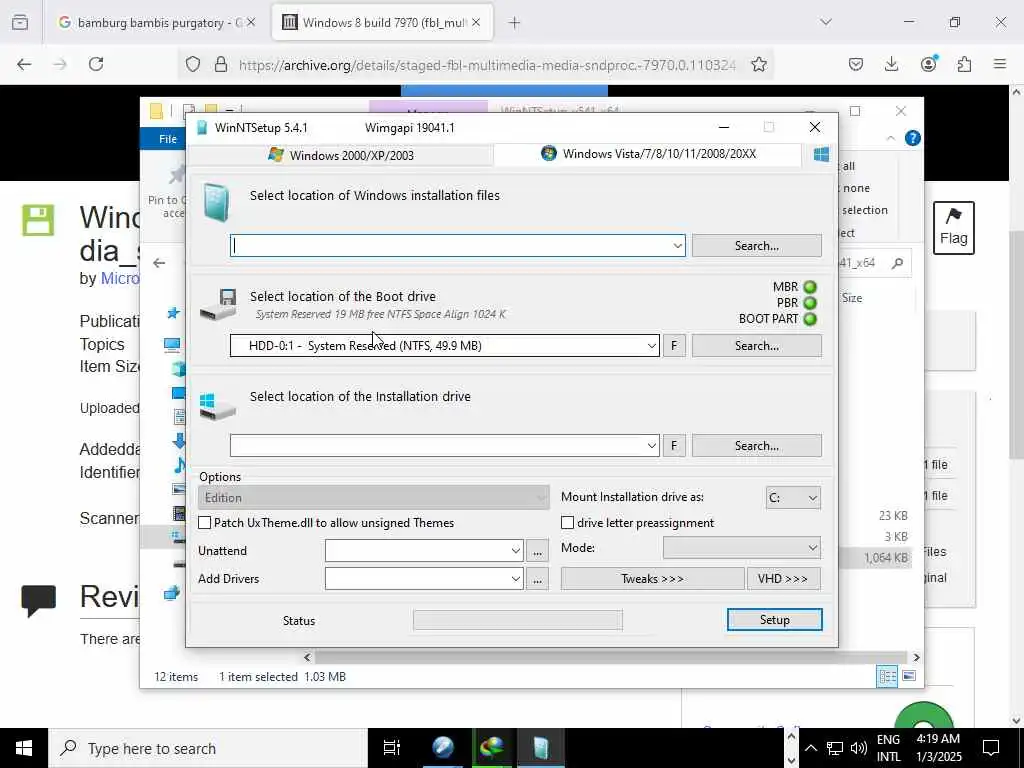This screenshot has width=1024, height=768.
Task: Click taskbar Type here to search box
Action: pos(208,748)
